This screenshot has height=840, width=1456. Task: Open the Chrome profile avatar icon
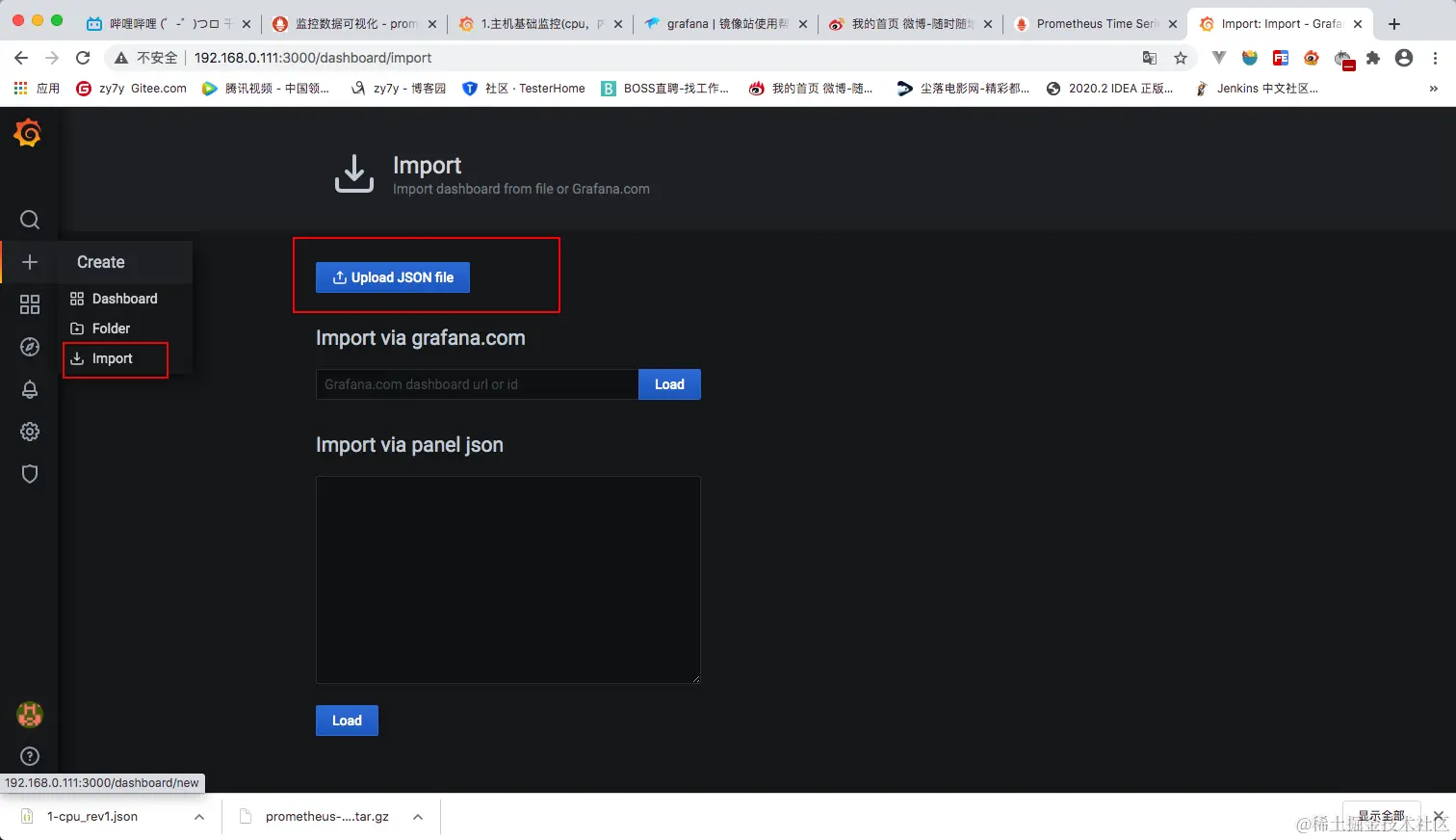point(1404,58)
